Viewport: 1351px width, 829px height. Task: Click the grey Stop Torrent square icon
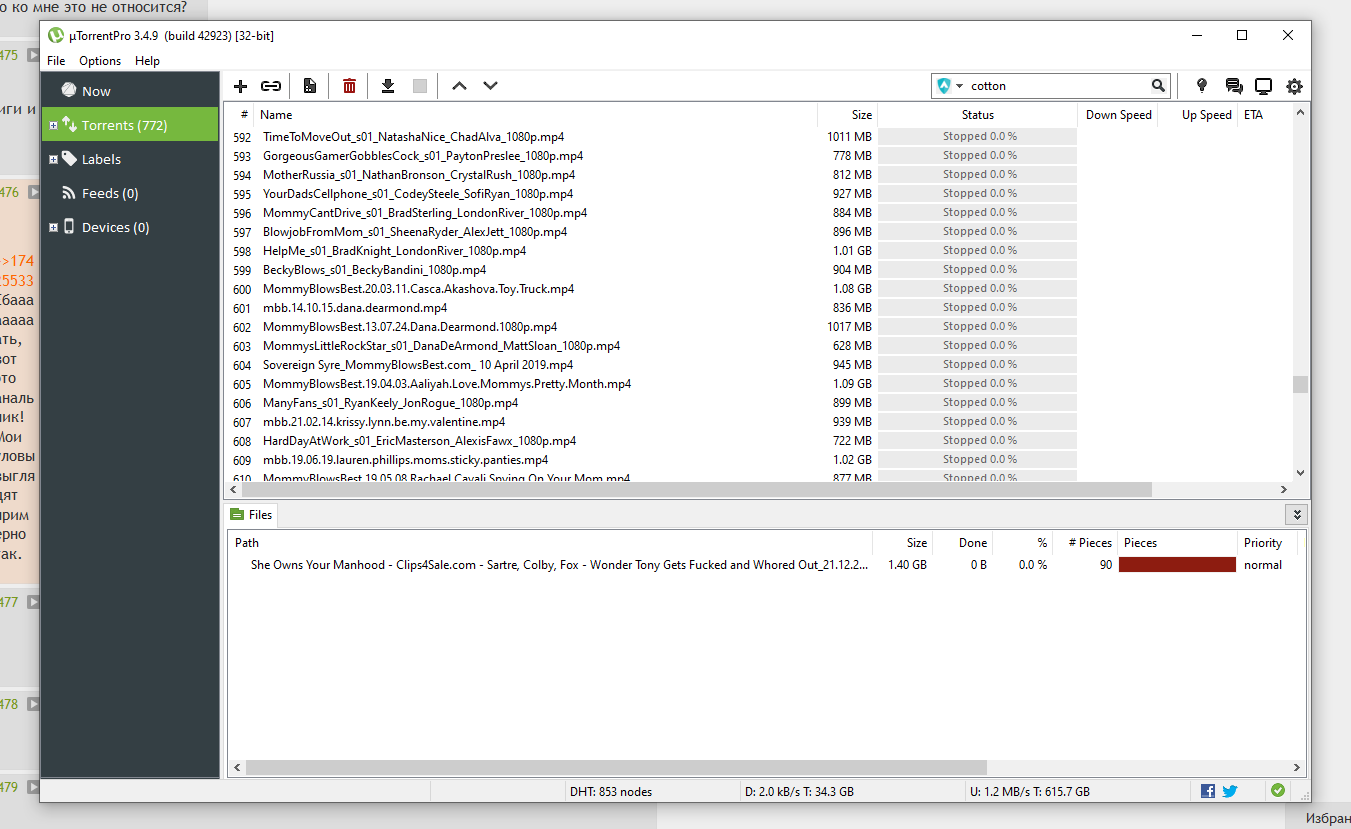click(420, 86)
